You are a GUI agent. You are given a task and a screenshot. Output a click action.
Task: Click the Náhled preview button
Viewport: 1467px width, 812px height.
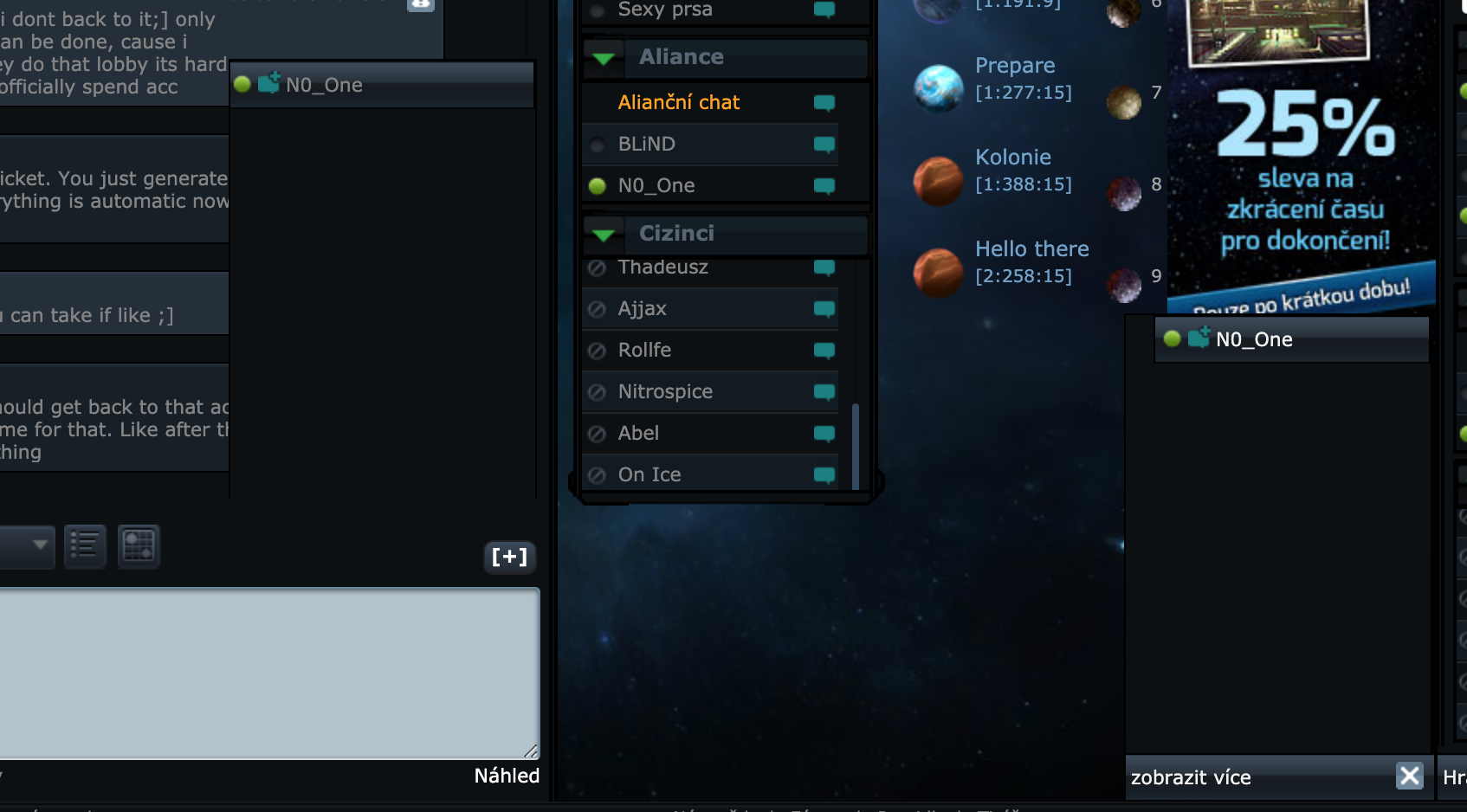click(507, 776)
